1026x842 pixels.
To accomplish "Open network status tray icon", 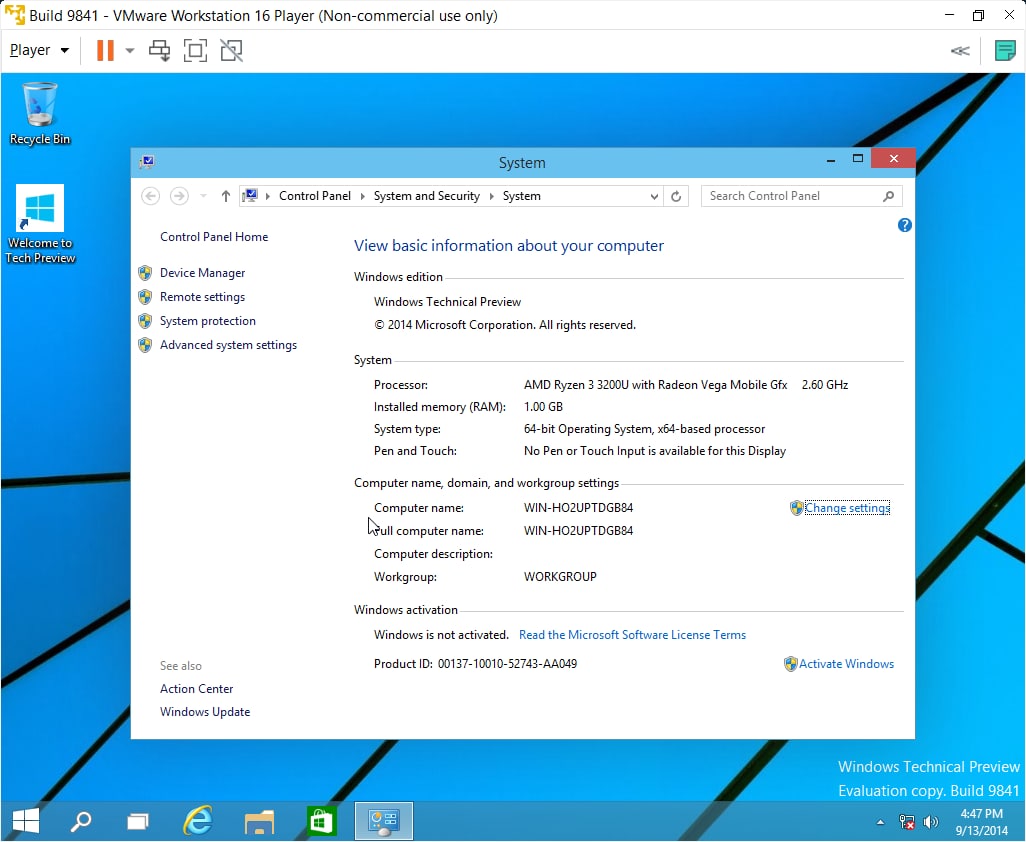I will point(906,822).
